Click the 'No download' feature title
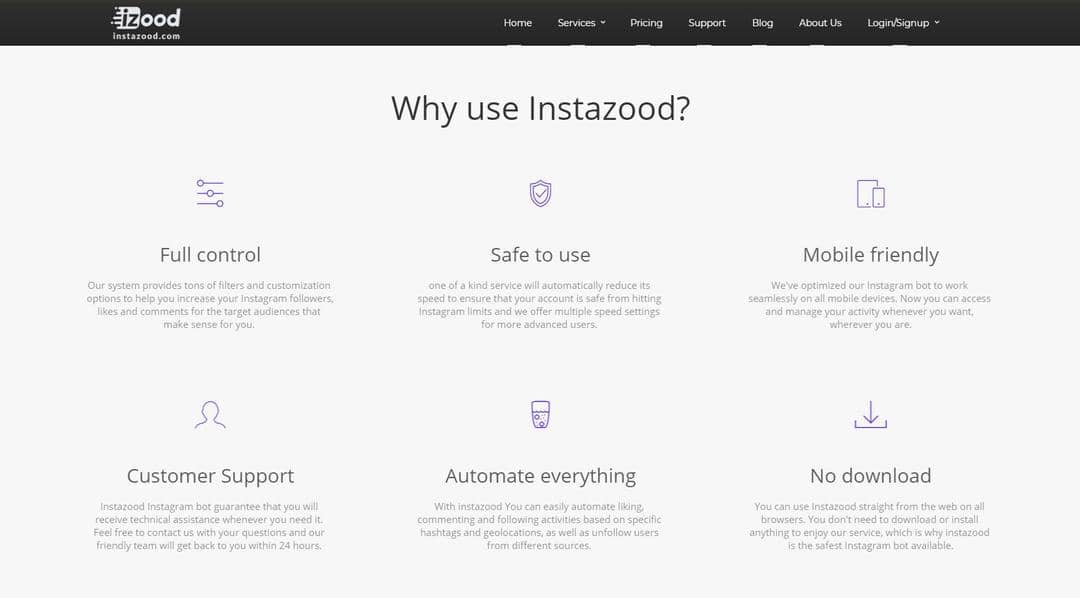 pyautogui.click(x=870, y=476)
